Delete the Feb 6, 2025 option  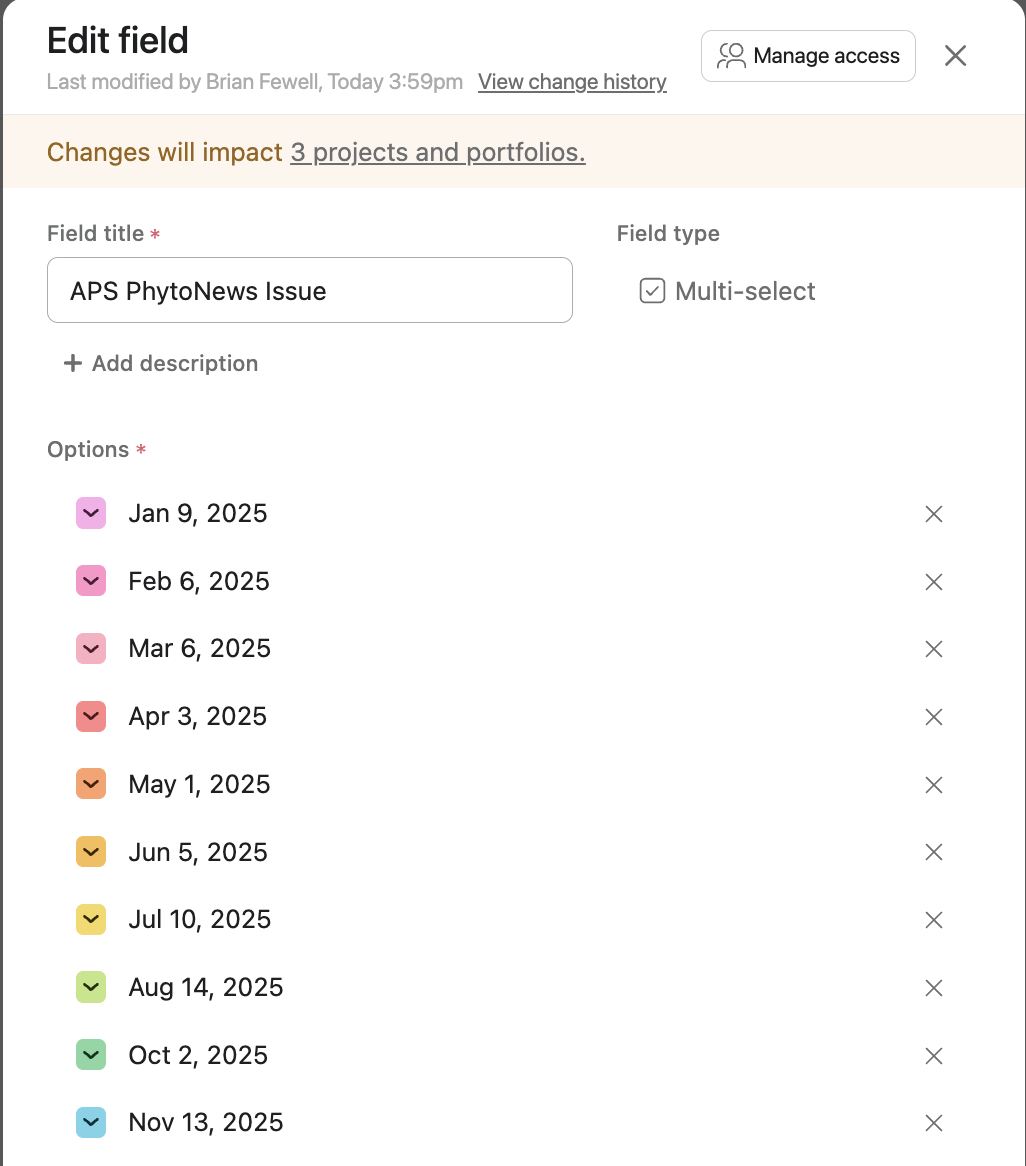click(933, 582)
